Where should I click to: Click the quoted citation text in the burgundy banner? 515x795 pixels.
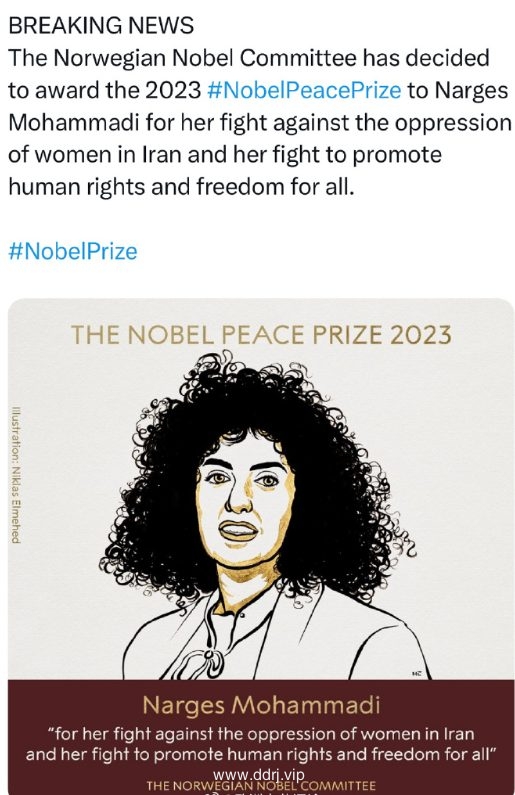(261, 744)
